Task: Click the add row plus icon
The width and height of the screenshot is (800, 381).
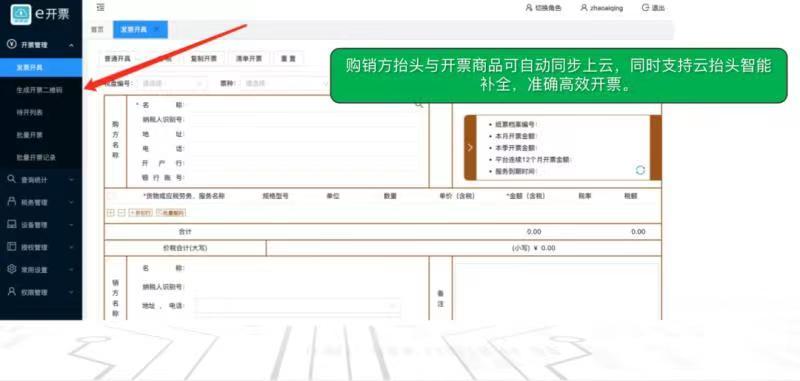Action: tap(111, 213)
